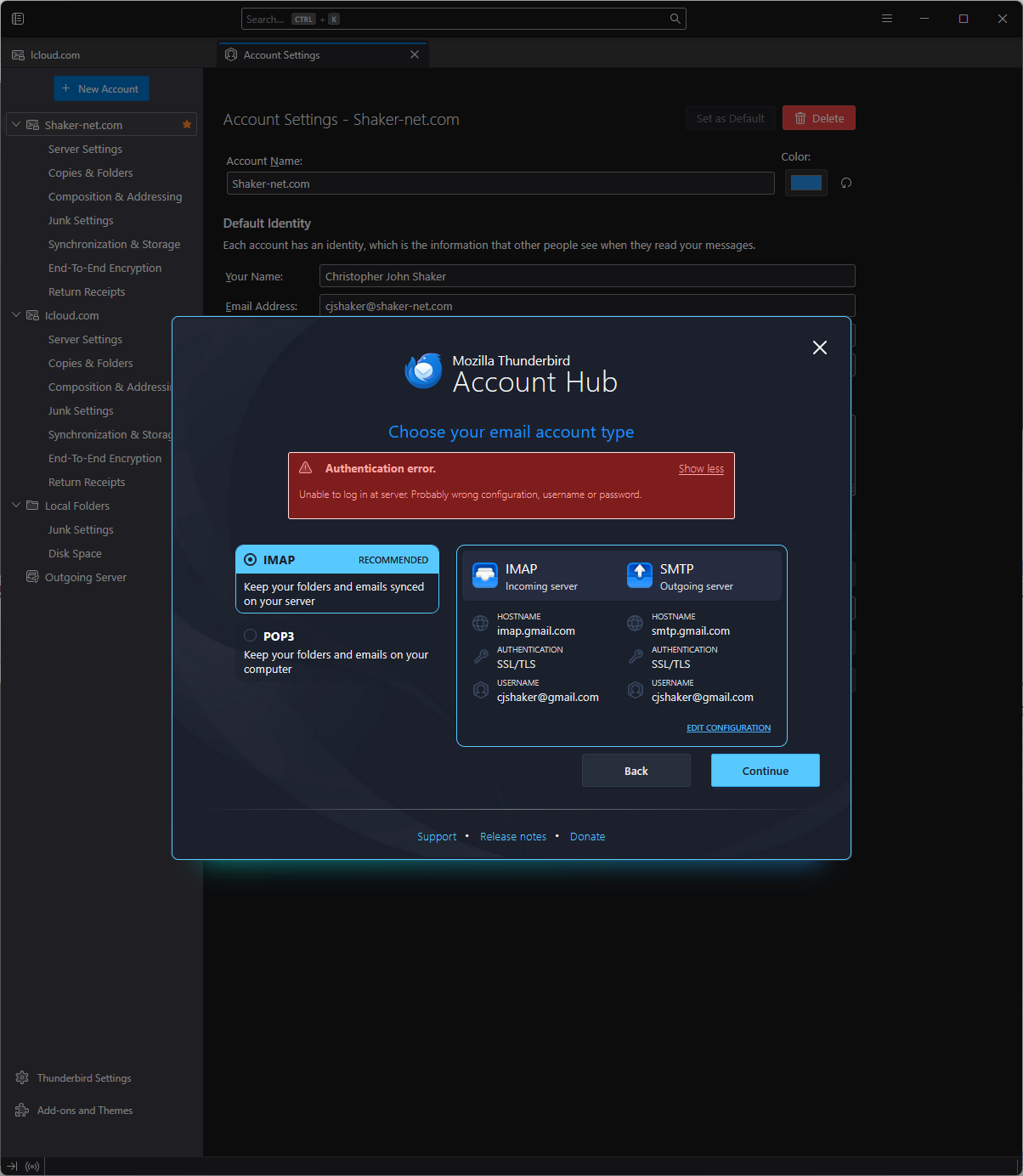The image size is (1023, 1176).
Task: Click the Email Address input field
Action: pyautogui.click(x=587, y=306)
